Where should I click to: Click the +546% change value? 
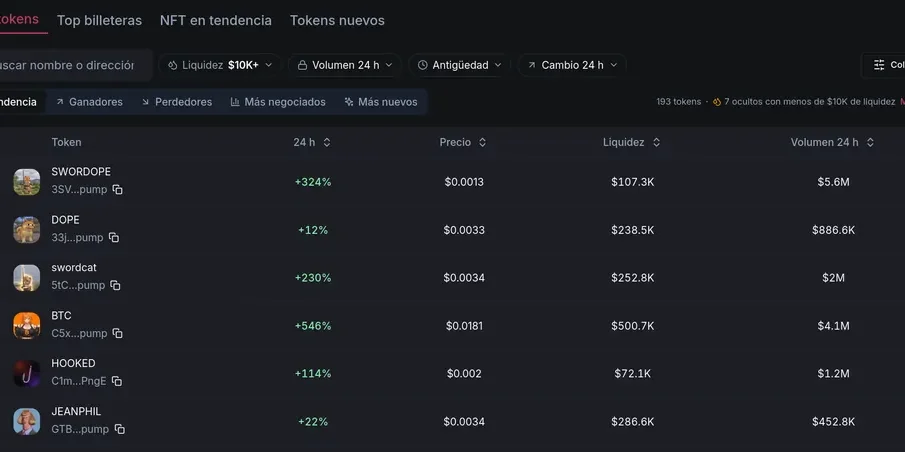313,326
